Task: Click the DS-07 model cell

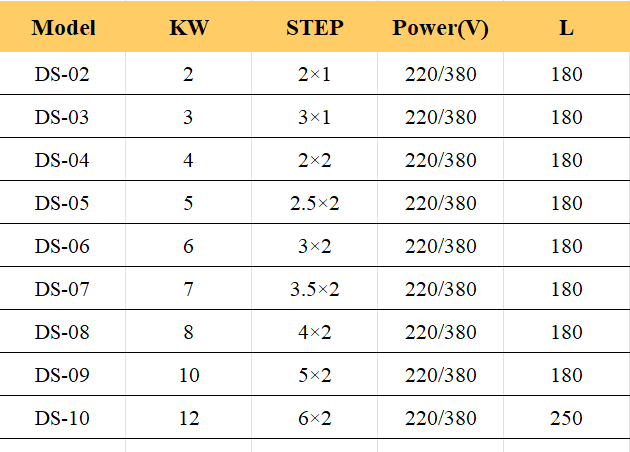Action: [x=63, y=289]
